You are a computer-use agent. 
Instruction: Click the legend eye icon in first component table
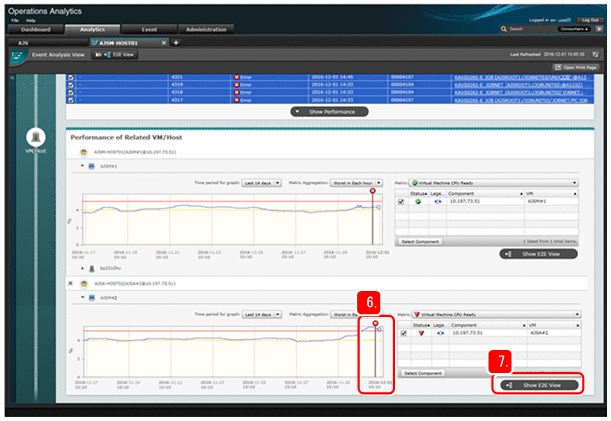click(439, 202)
